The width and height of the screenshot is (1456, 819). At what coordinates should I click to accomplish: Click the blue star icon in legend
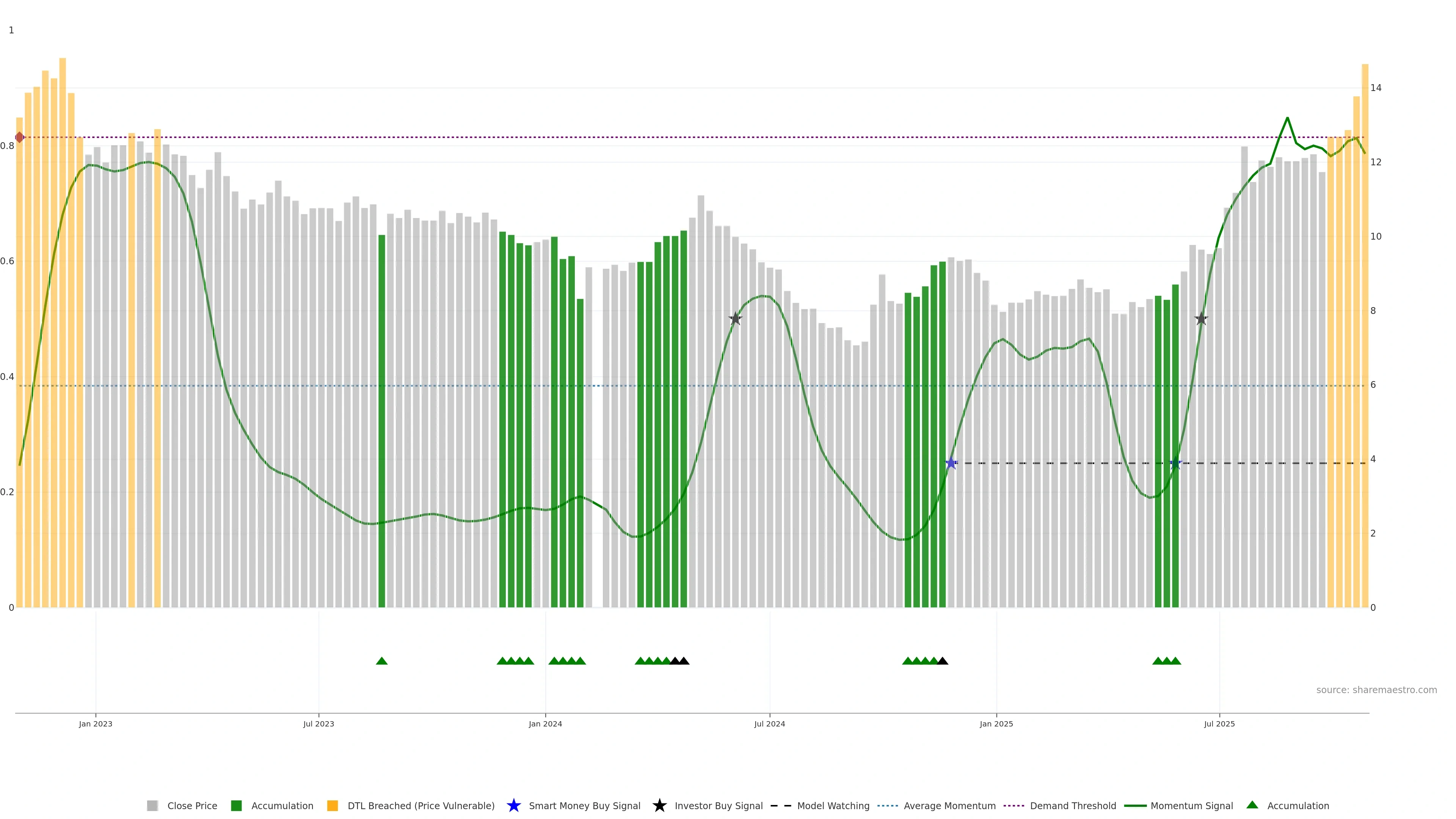point(513,805)
